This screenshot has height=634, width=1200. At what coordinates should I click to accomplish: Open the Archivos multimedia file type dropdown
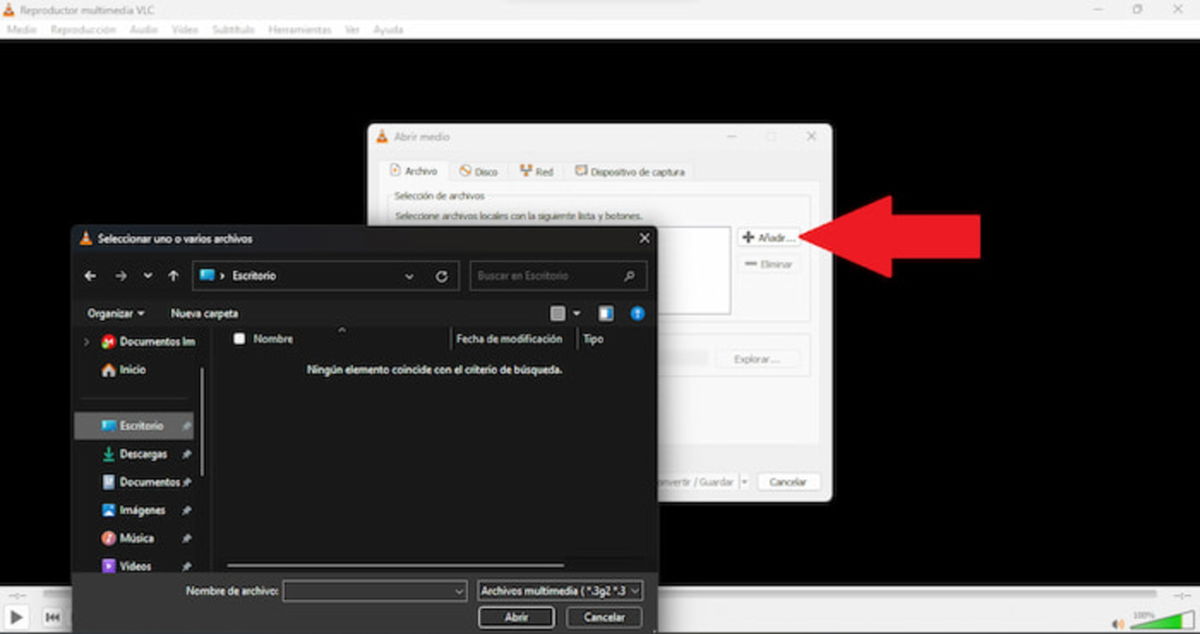coord(561,591)
